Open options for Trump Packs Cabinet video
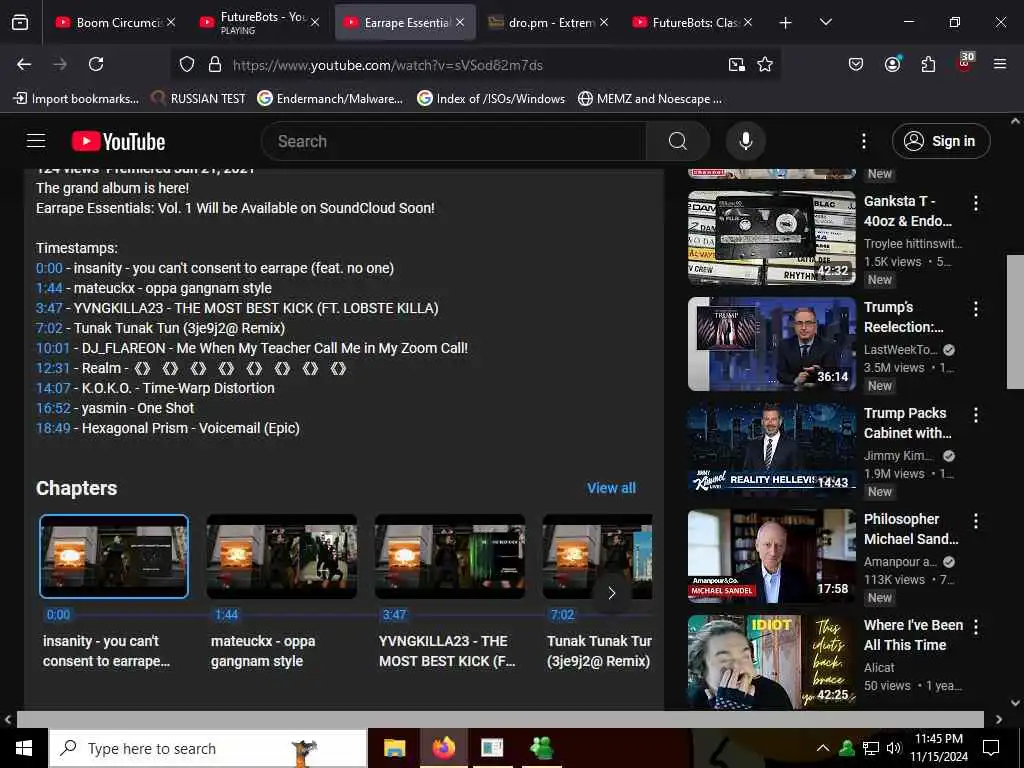Image resolution: width=1024 pixels, height=768 pixels. click(976, 415)
